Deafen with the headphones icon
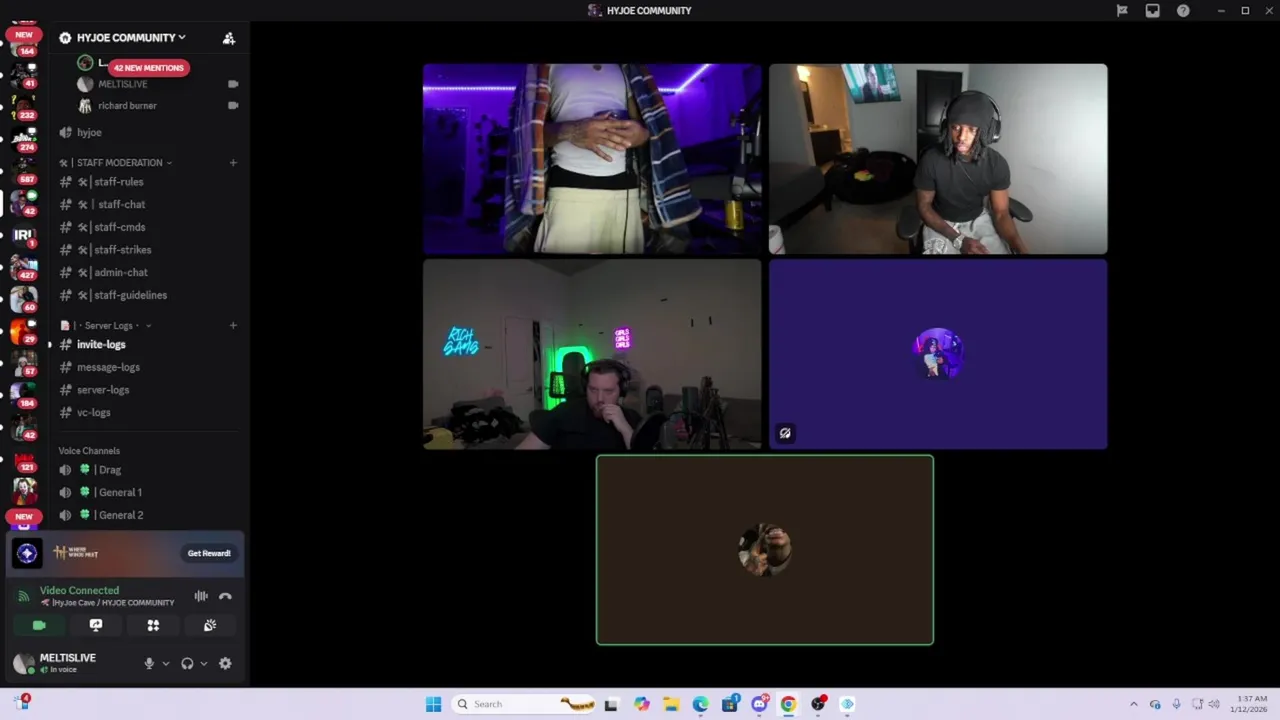Image resolution: width=1280 pixels, height=720 pixels. pos(187,663)
